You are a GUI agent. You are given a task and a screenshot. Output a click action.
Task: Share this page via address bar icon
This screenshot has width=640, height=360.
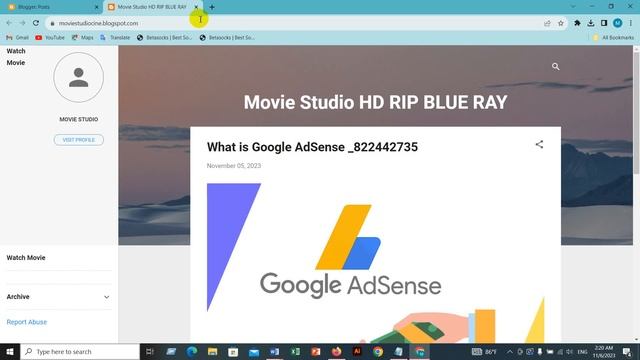pyautogui.click(x=547, y=23)
